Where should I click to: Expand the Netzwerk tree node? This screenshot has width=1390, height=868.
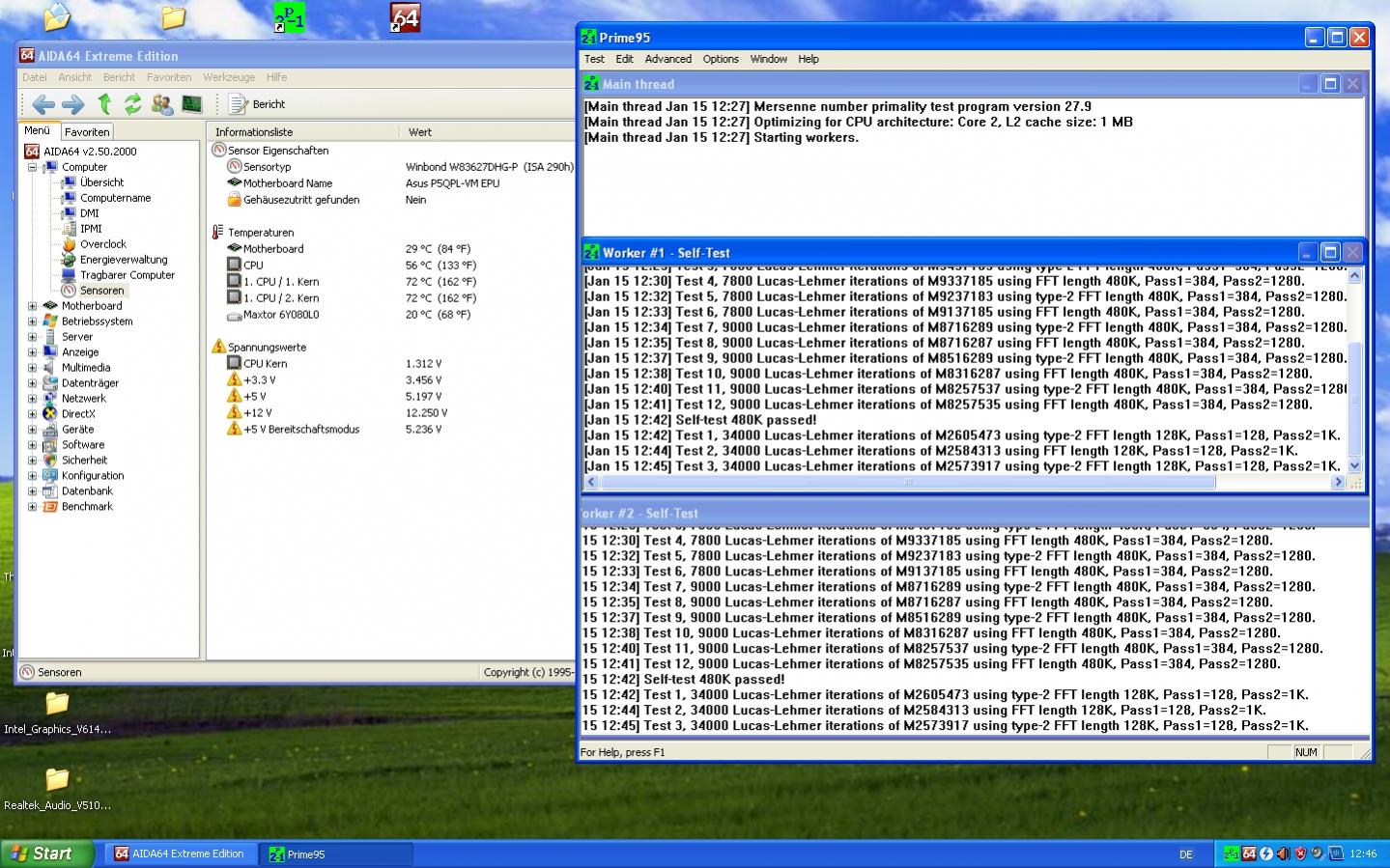click(x=32, y=399)
